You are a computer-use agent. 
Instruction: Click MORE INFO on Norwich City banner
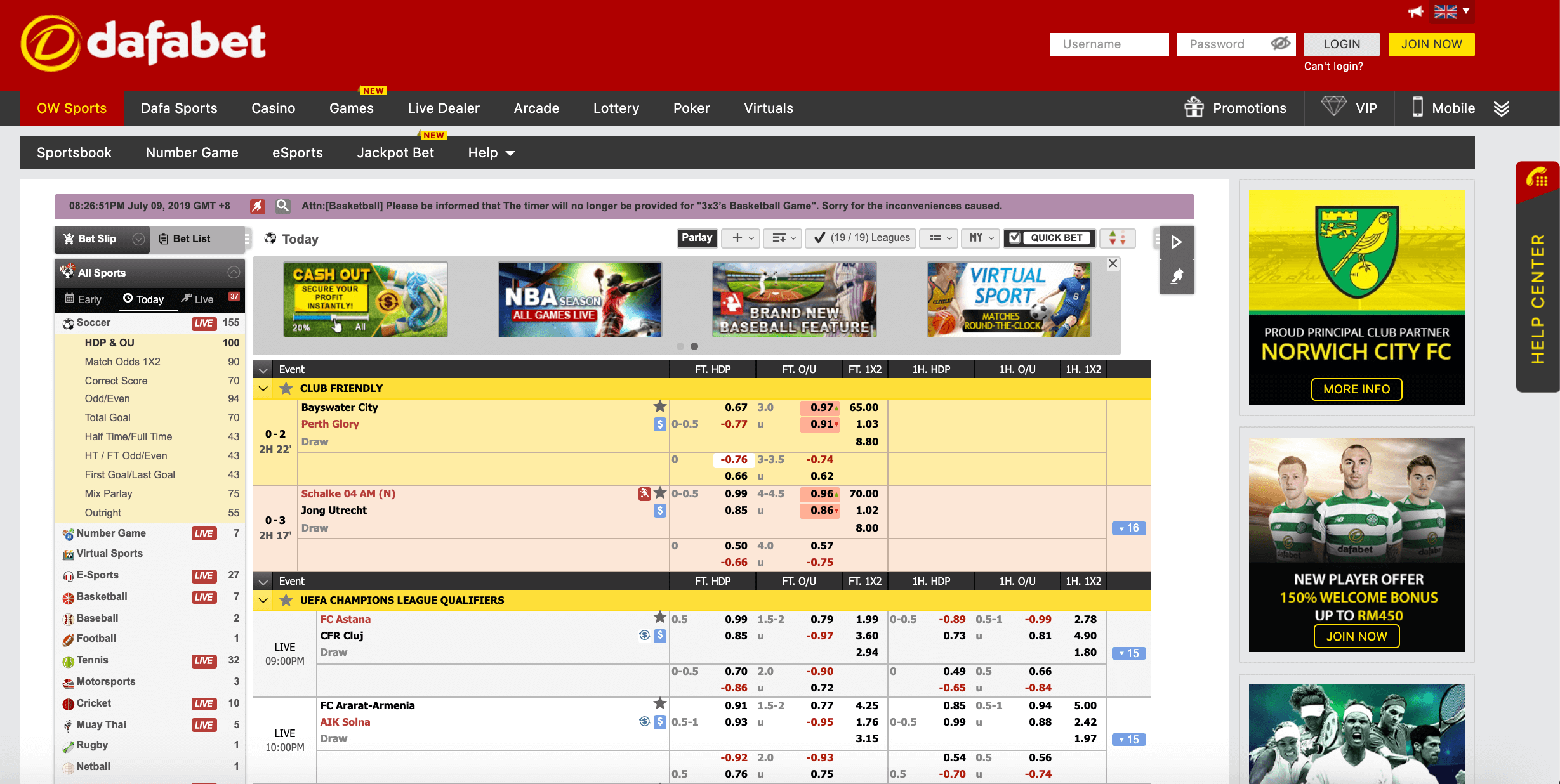(x=1356, y=389)
